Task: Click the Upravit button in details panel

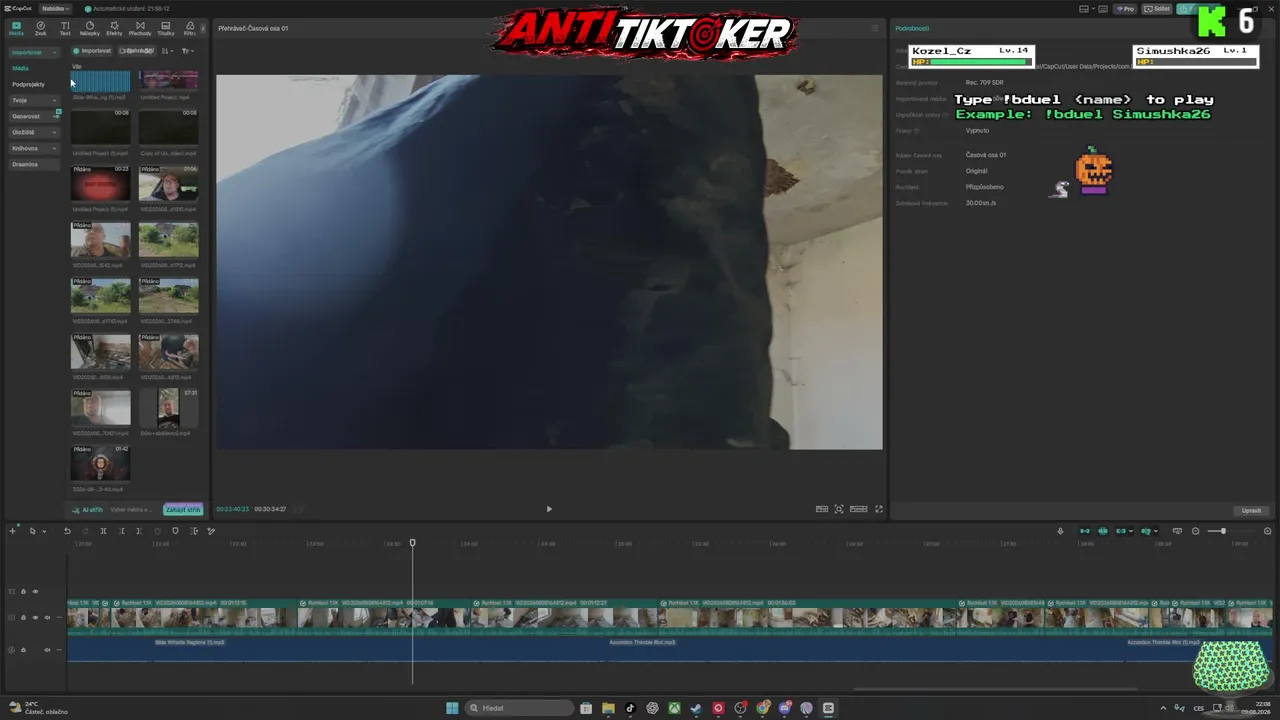Action: coord(1251,510)
